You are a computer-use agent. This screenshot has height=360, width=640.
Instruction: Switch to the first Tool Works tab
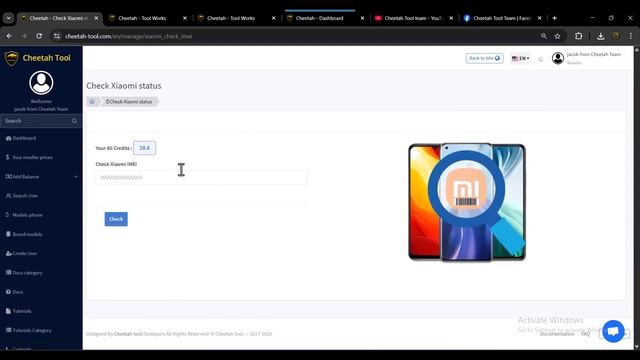click(x=142, y=18)
